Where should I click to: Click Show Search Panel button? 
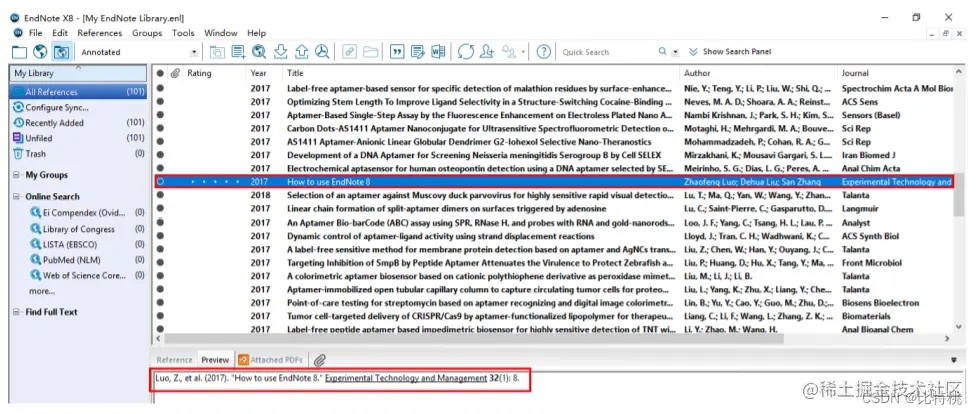(730, 52)
